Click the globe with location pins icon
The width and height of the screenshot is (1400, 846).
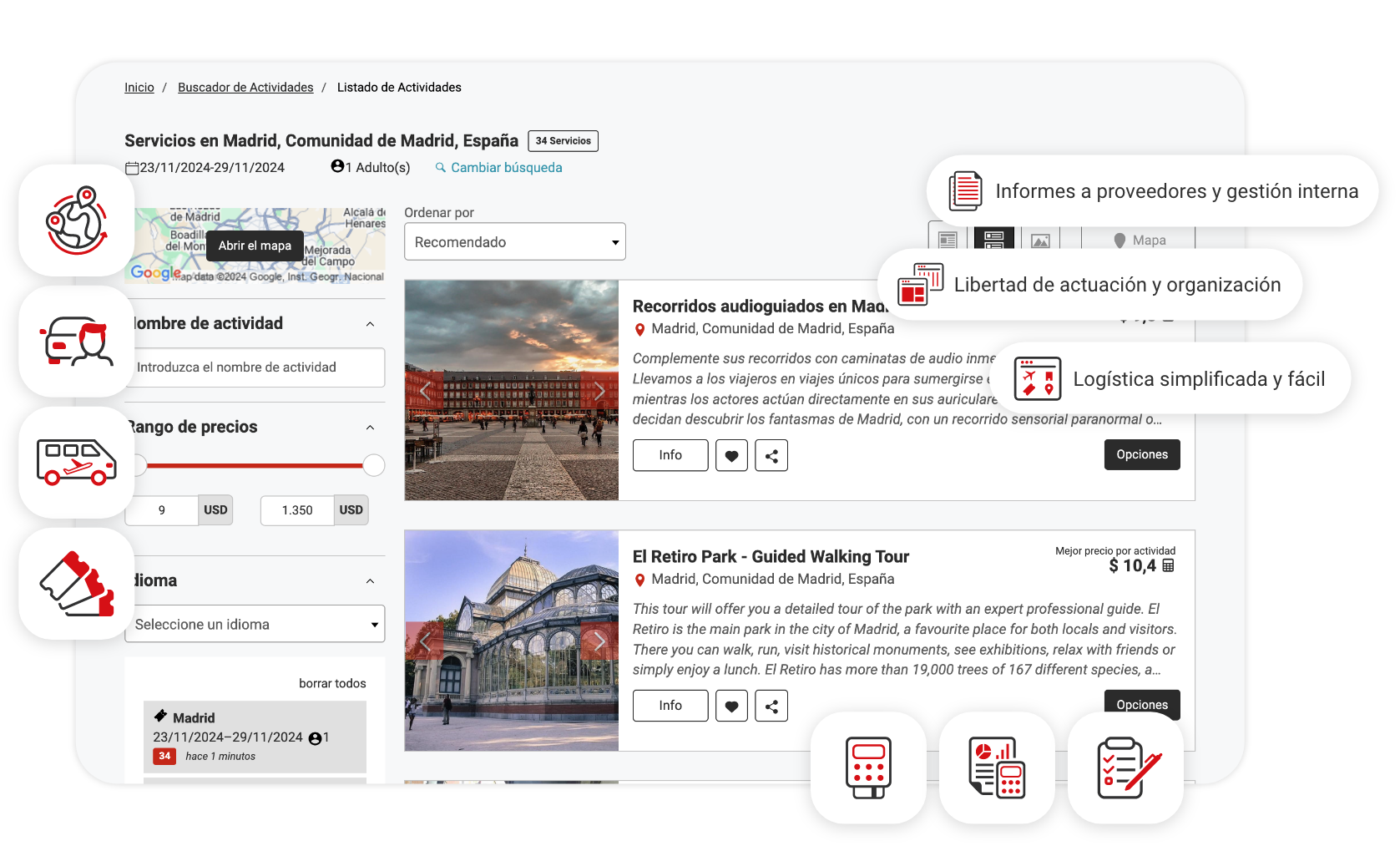click(77, 220)
